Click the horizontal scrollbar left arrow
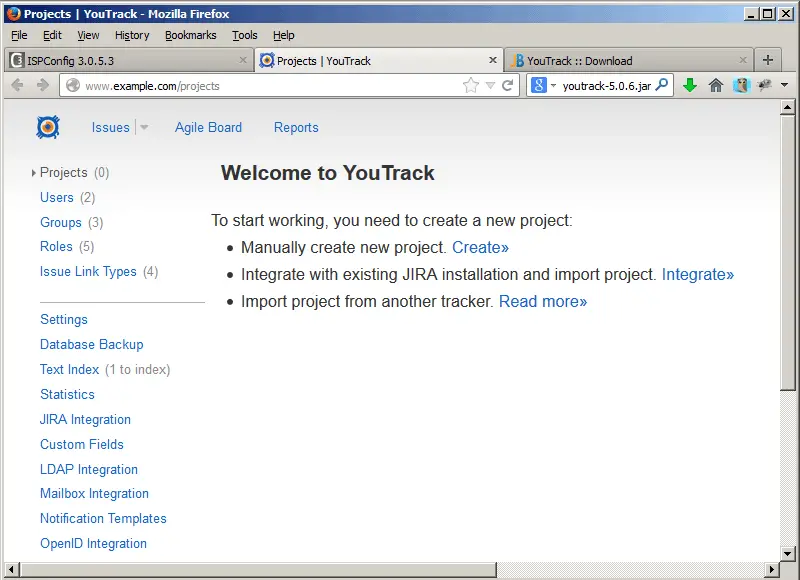Image resolution: width=800 pixels, height=580 pixels. click(13, 569)
